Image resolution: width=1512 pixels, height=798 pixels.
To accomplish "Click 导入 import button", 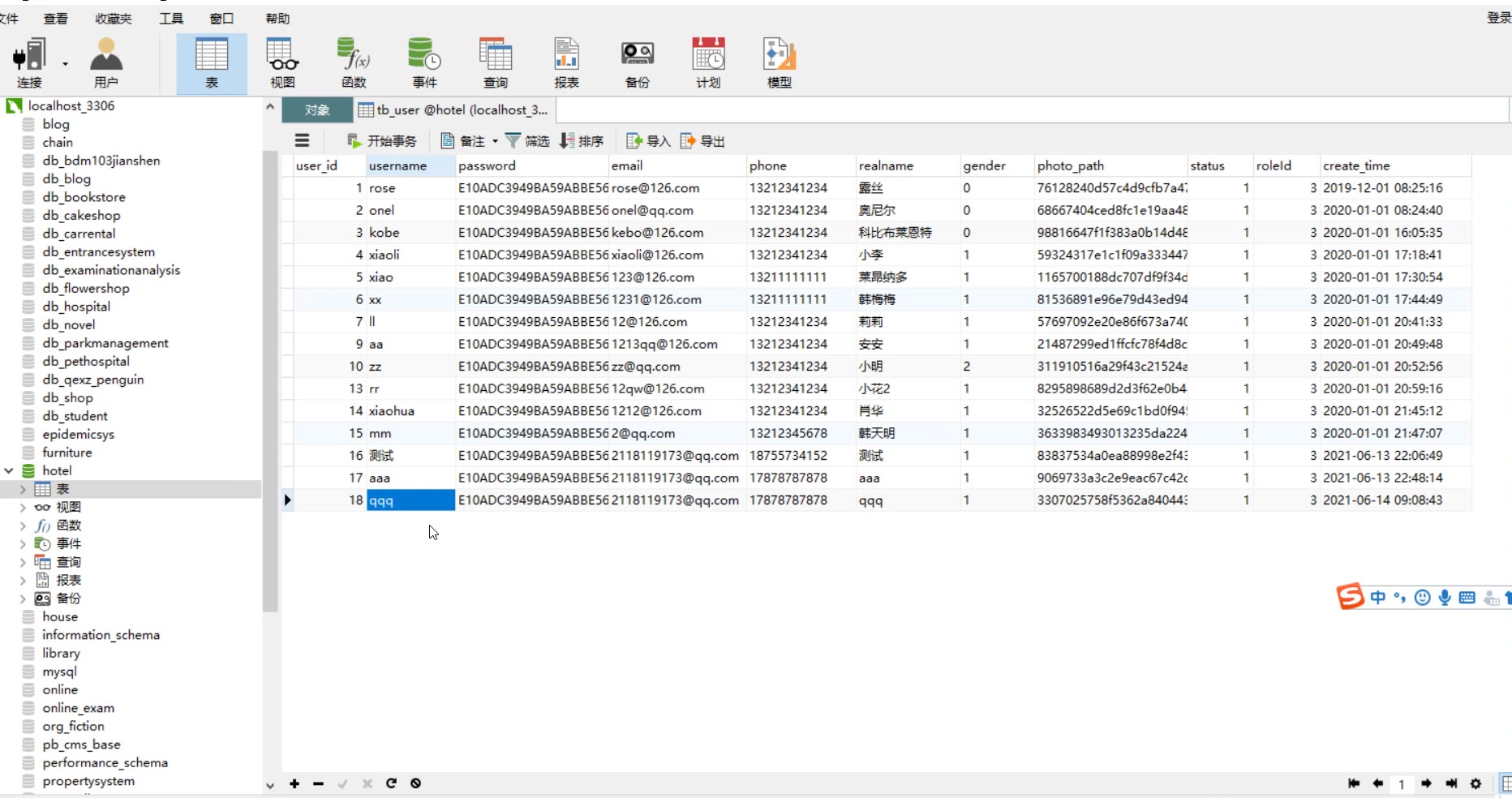I will click(x=648, y=141).
